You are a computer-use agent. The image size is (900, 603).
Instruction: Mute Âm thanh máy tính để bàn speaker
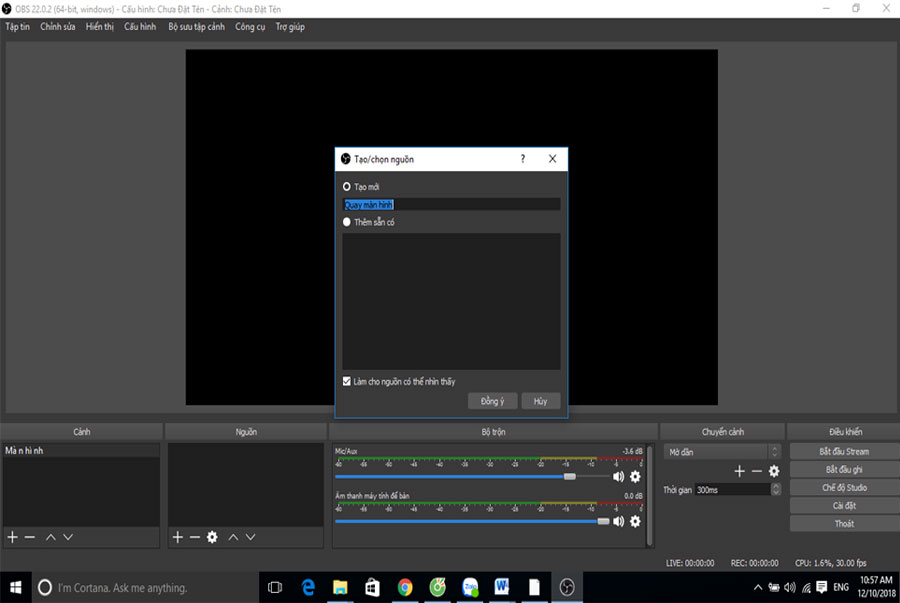tap(618, 522)
